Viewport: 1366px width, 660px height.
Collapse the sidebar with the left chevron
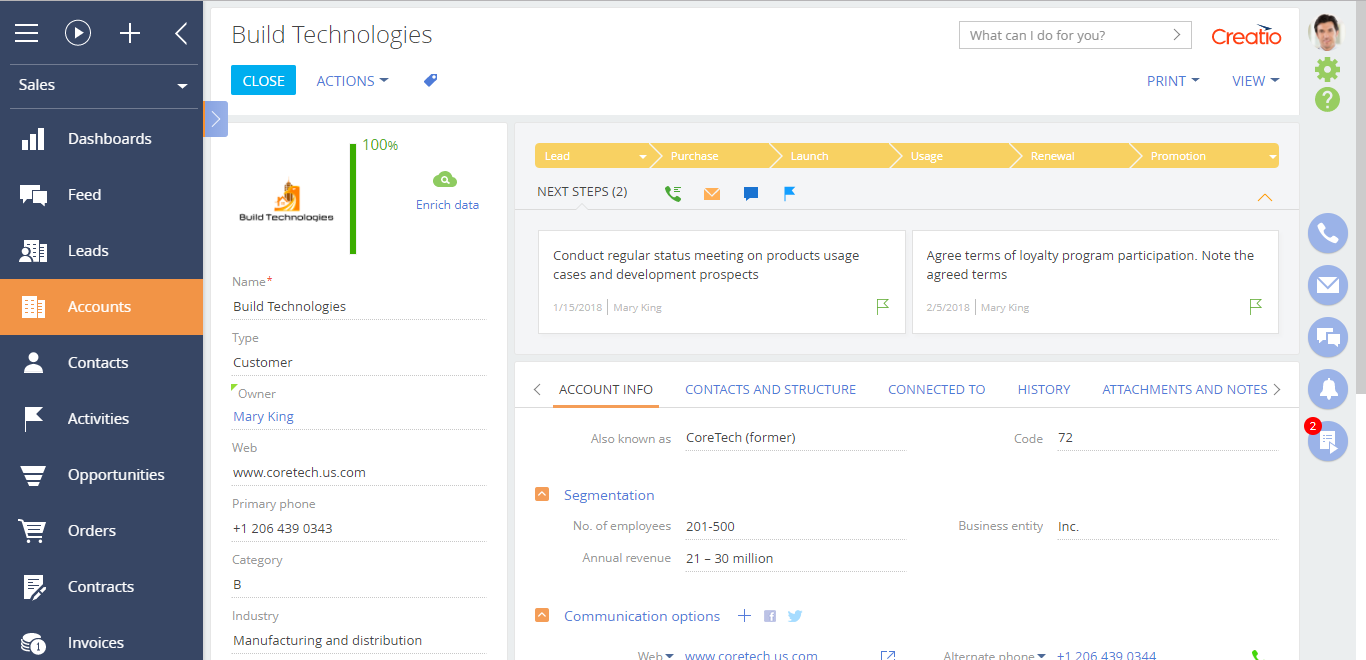[x=181, y=33]
